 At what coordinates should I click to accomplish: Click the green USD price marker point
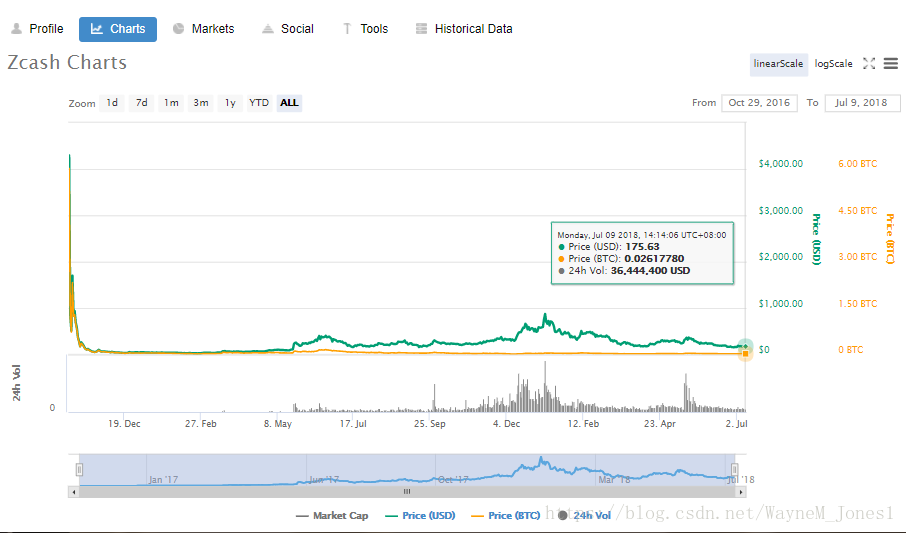coord(745,346)
